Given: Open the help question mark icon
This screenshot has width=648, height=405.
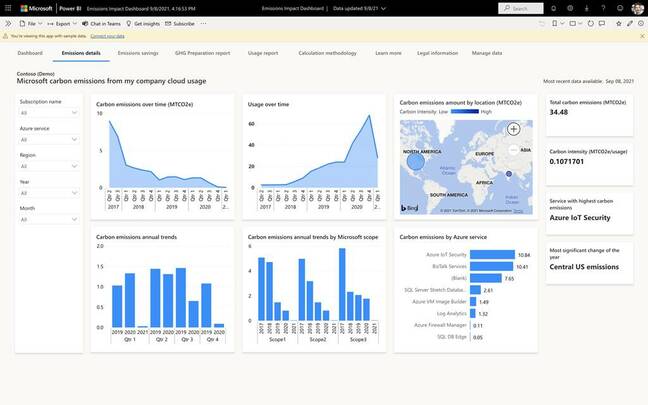Looking at the screenshot, I should [x=603, y=8].
